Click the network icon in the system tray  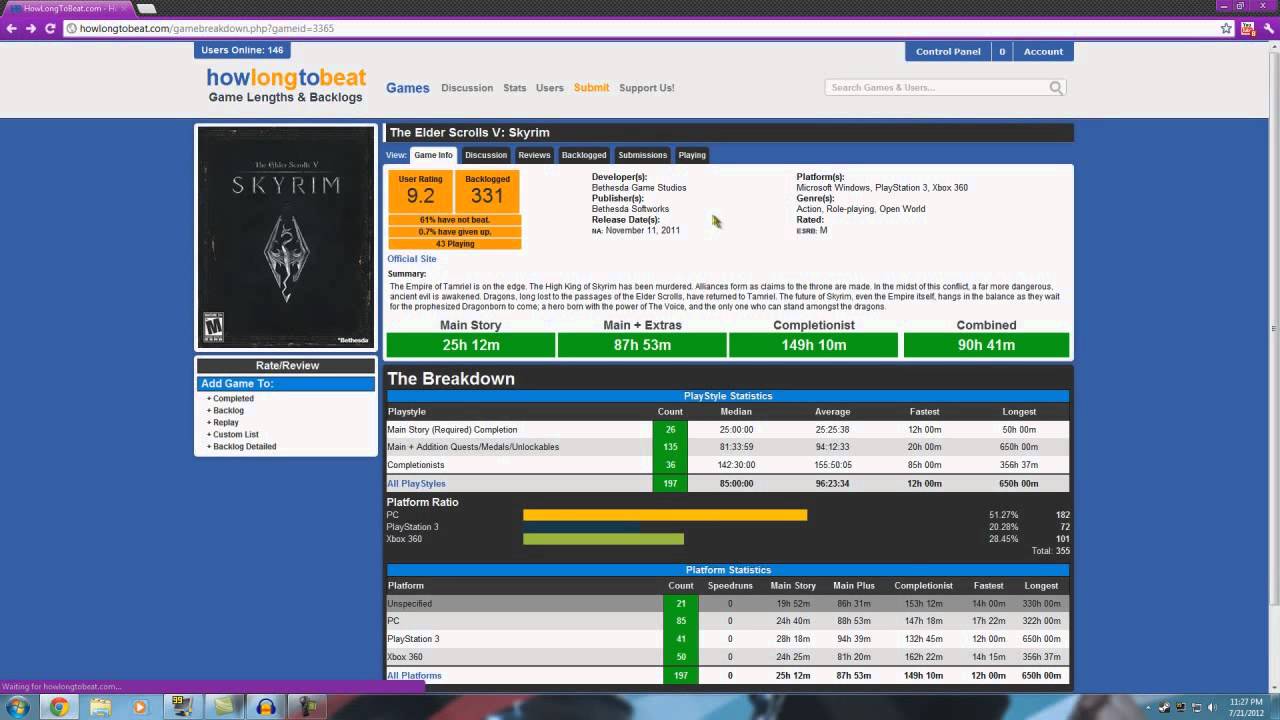[x=1196, y=708]
